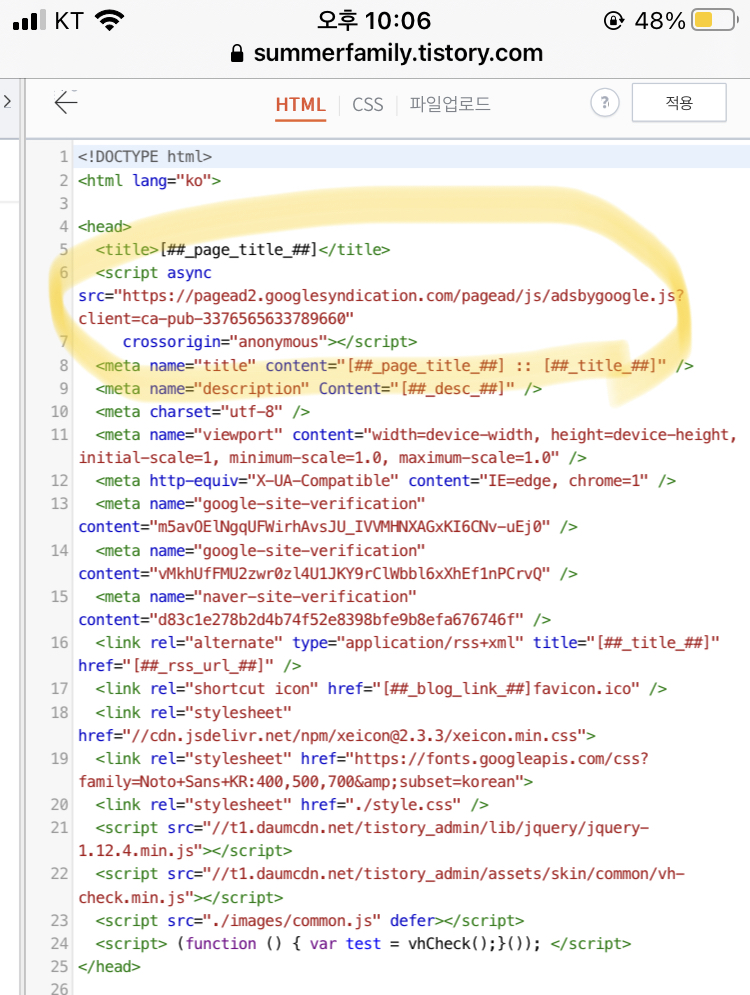Apply changes with 적용 button
Viewport: 750px width, 995px height.
[679, 102]
